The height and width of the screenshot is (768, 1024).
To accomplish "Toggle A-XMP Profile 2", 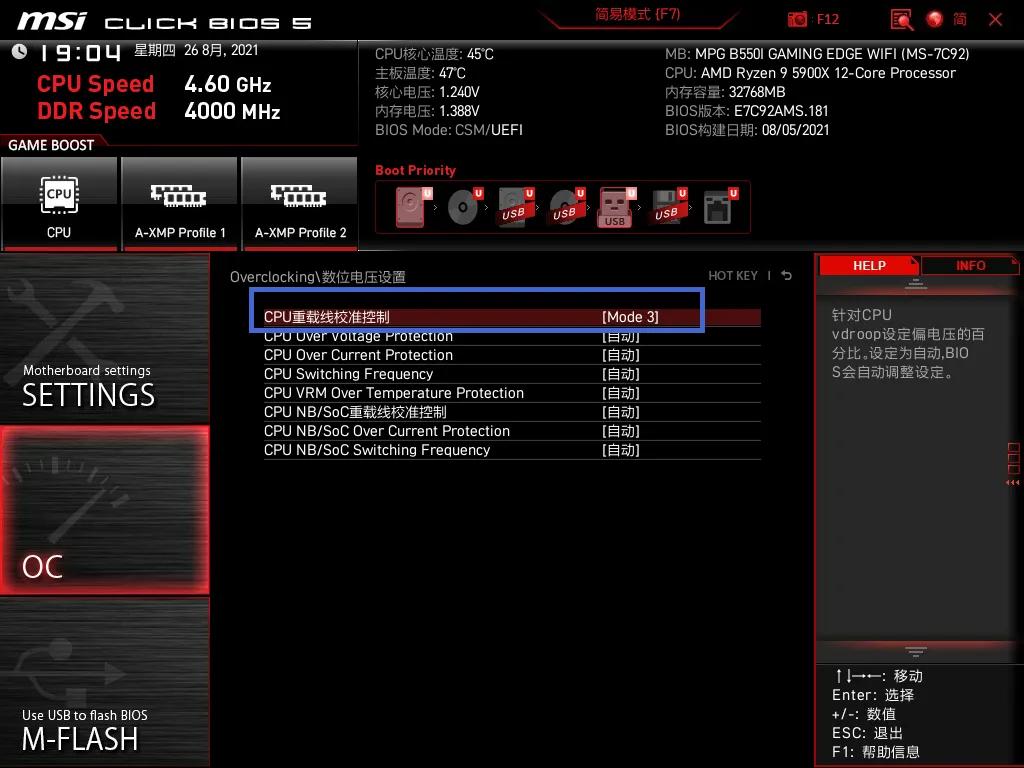I will (x=300, y=204).
